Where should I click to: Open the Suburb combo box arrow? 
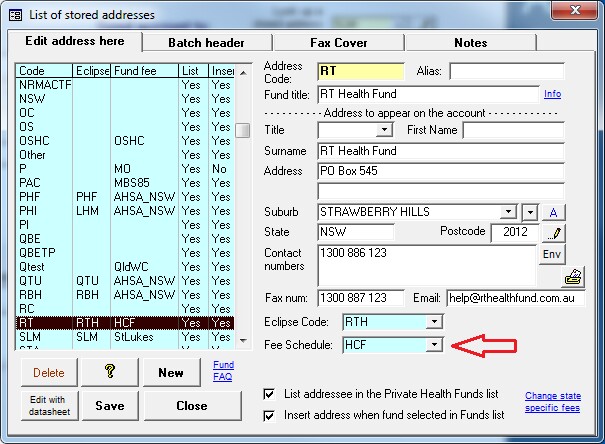pyautogui.click(x=509, y=211)
